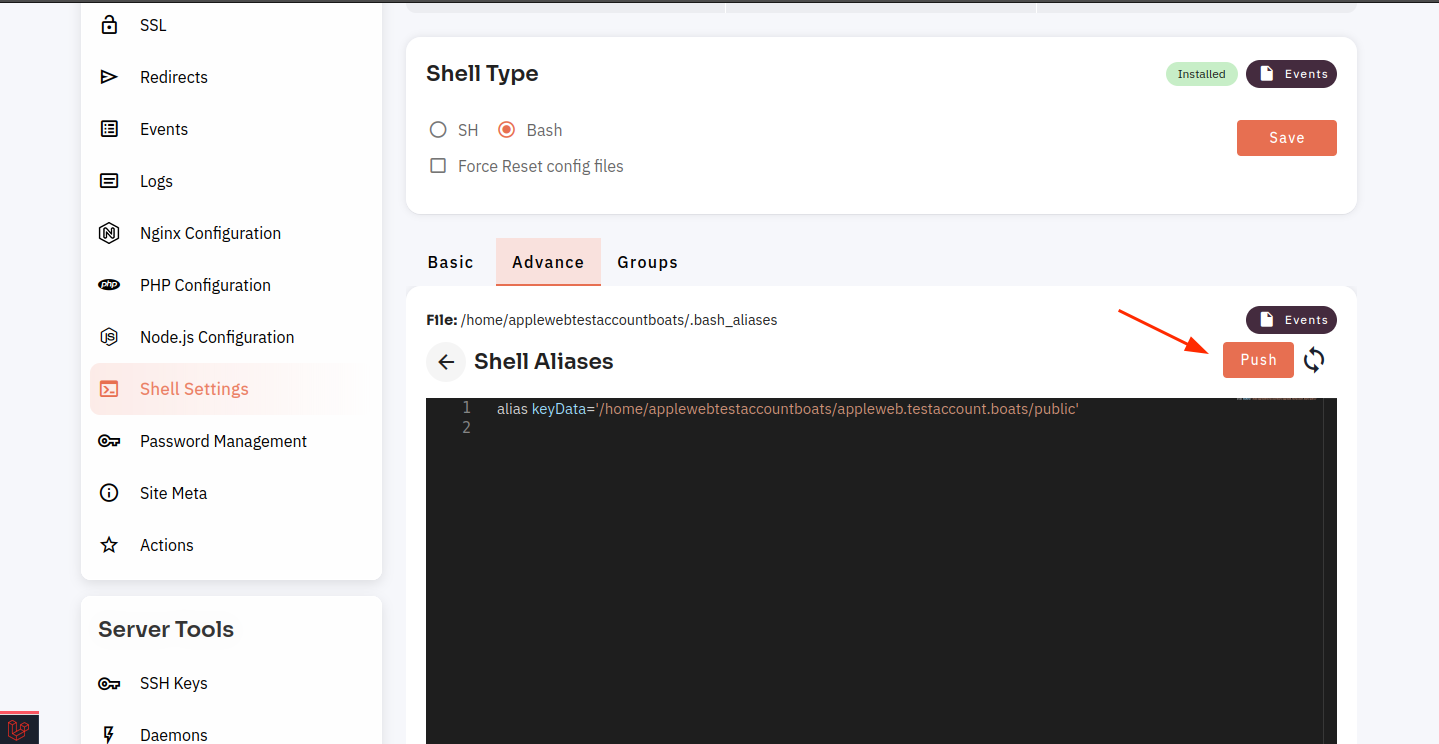1439x744 pixels.
Task: Click the Events list icon in sidebar
Action: (109, 129)
